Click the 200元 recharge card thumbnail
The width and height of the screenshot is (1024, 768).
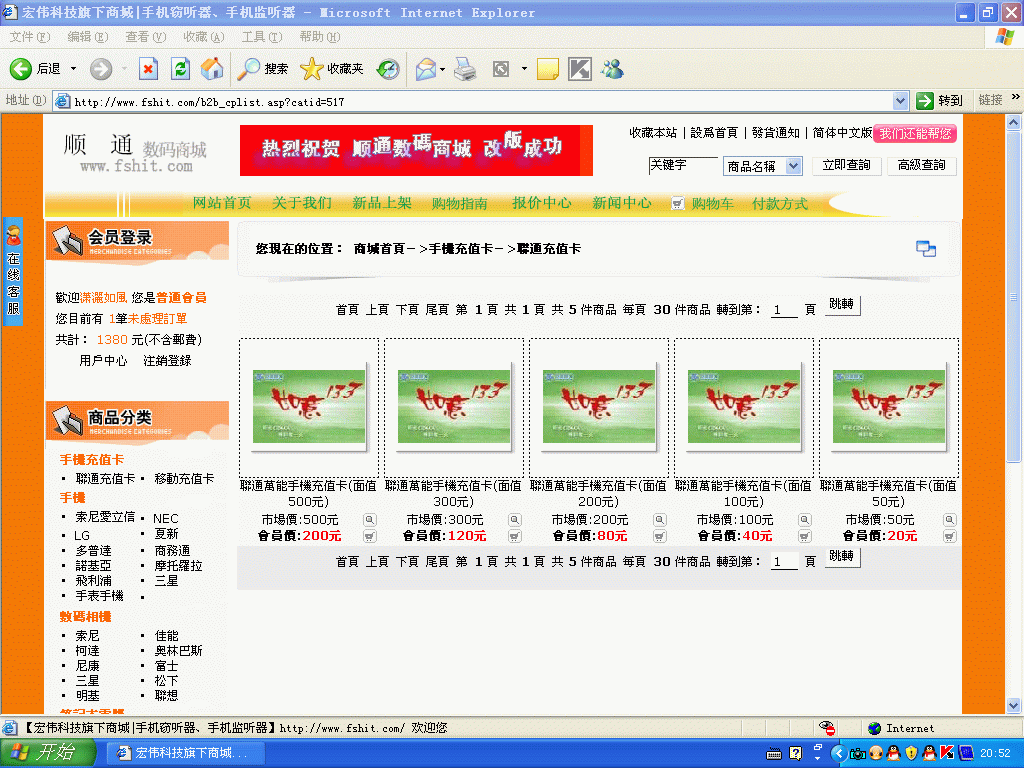[599, 407]
